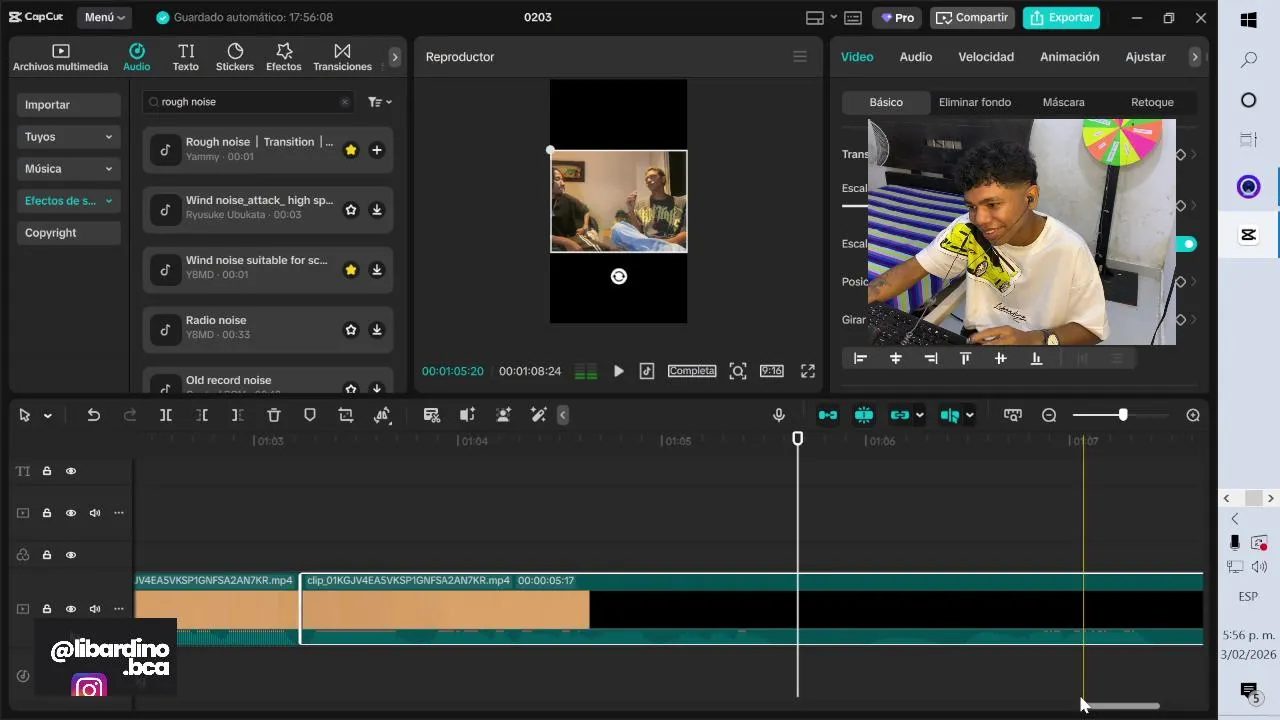Click the Exportar button

pos(1061,18)
